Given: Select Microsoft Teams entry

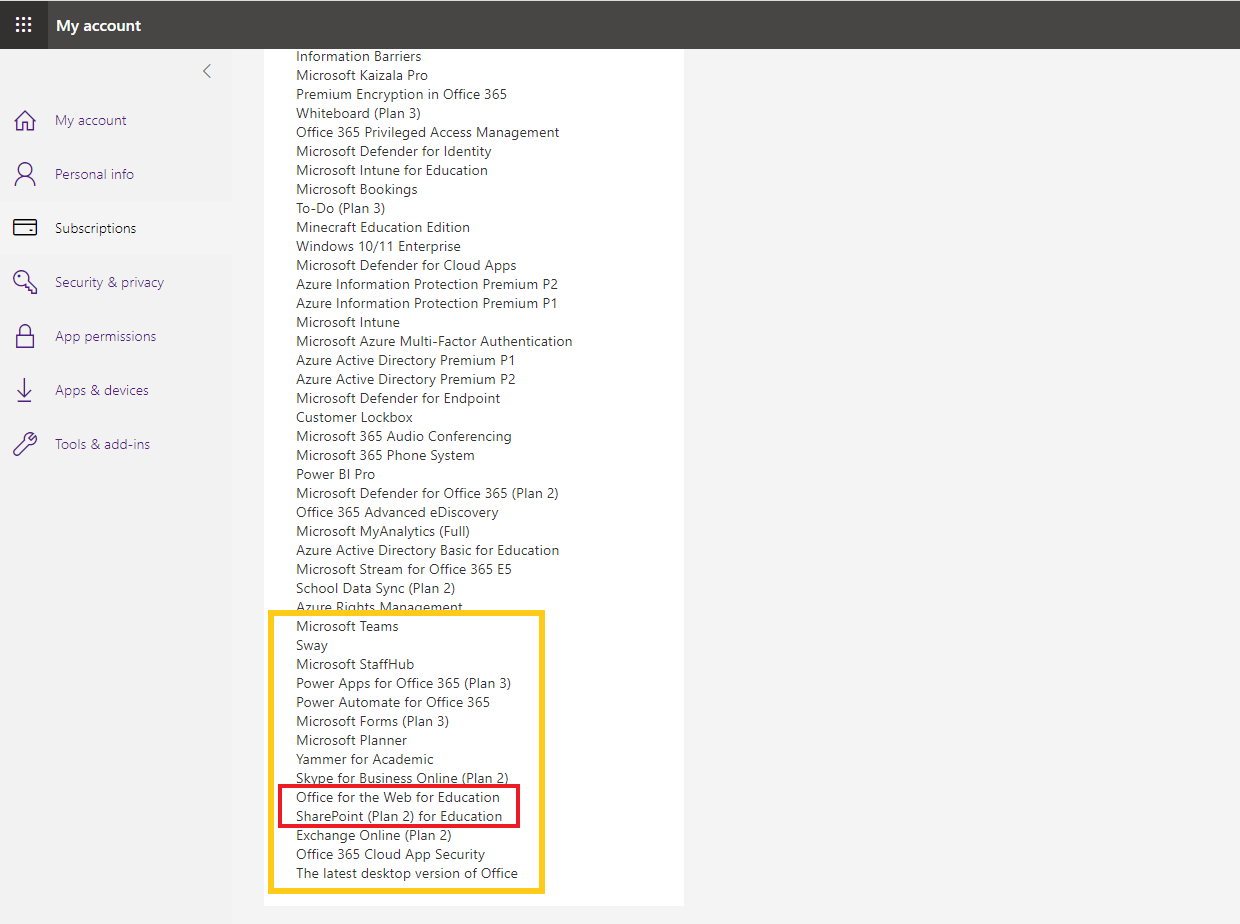Looking at the screenshot, I should point(347,626).
